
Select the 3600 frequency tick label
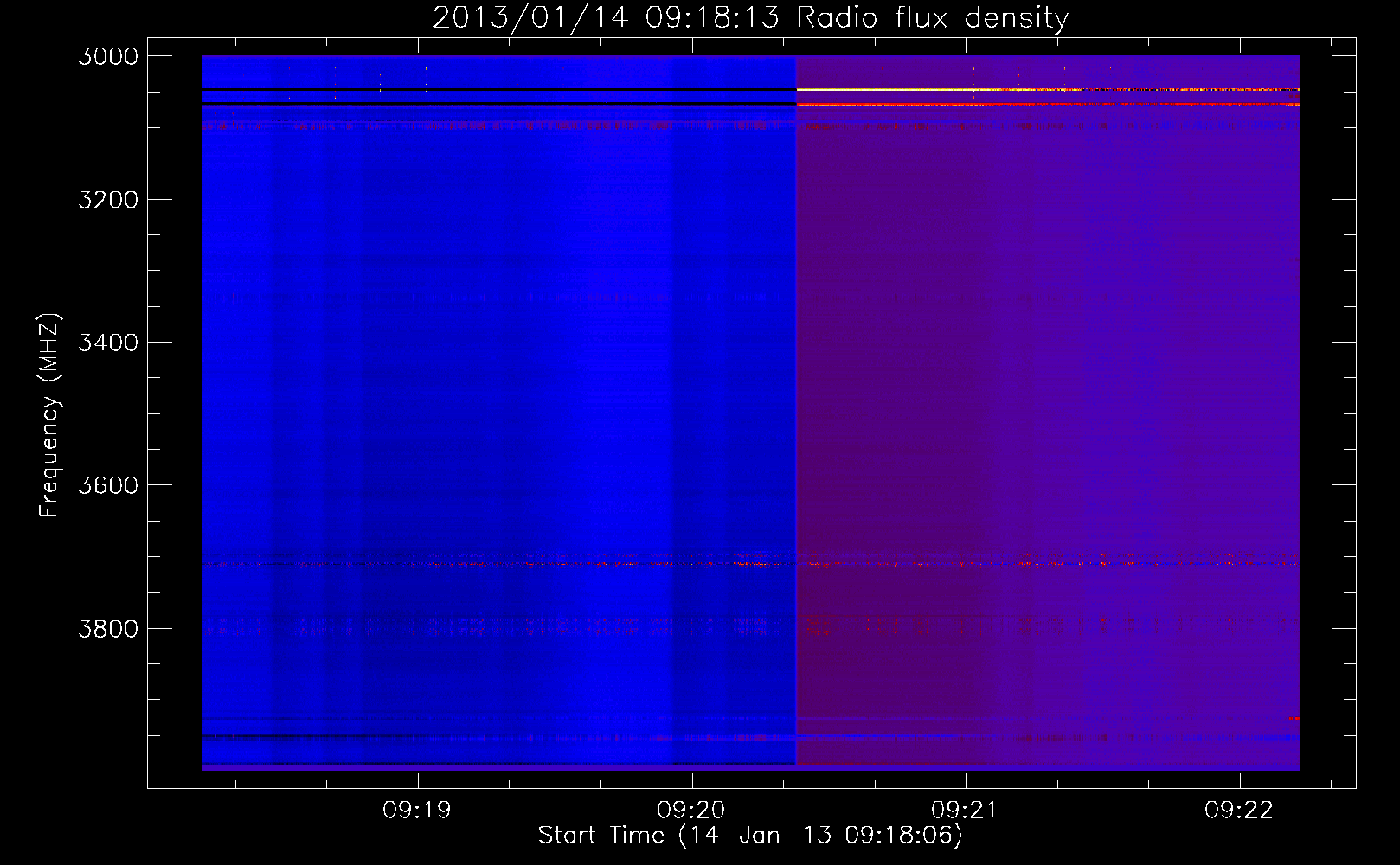[108, 485]
